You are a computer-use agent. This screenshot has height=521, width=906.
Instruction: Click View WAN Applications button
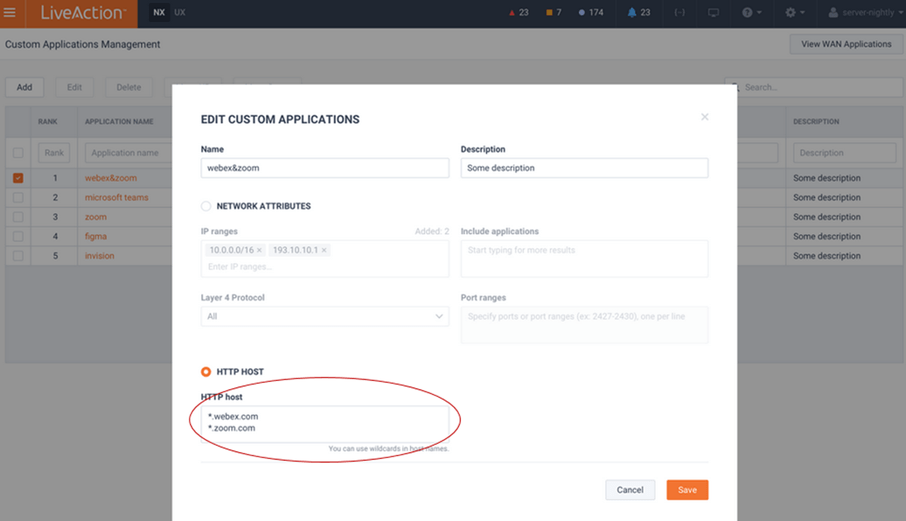846,44
